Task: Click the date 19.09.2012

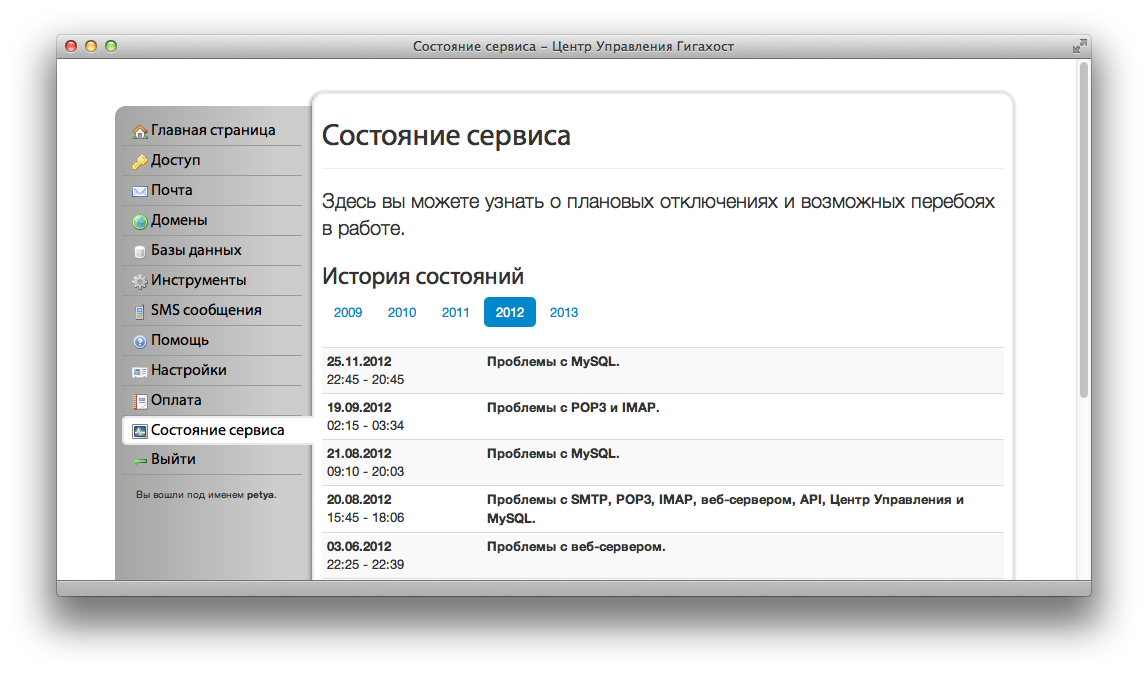Action: tap(359, 408)
